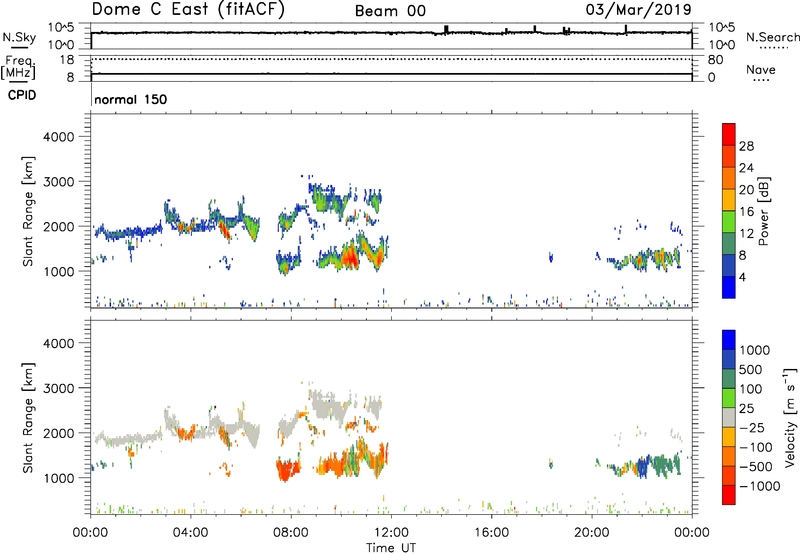Pick the bright blue top segment of velocity colorbar
Viewport: 800px width, 554px height.
tap(729, 340)
